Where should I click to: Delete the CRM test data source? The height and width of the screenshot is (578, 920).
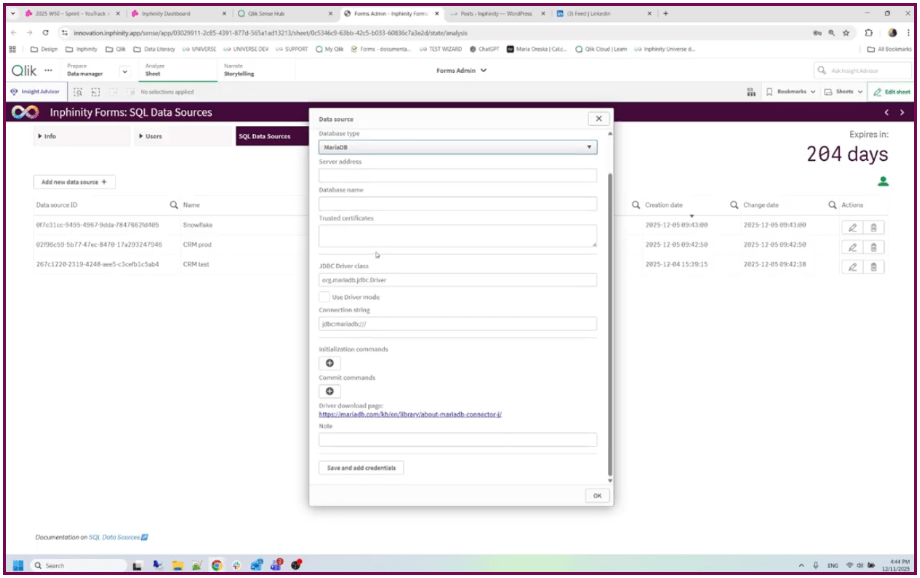[x=874, y=267]
